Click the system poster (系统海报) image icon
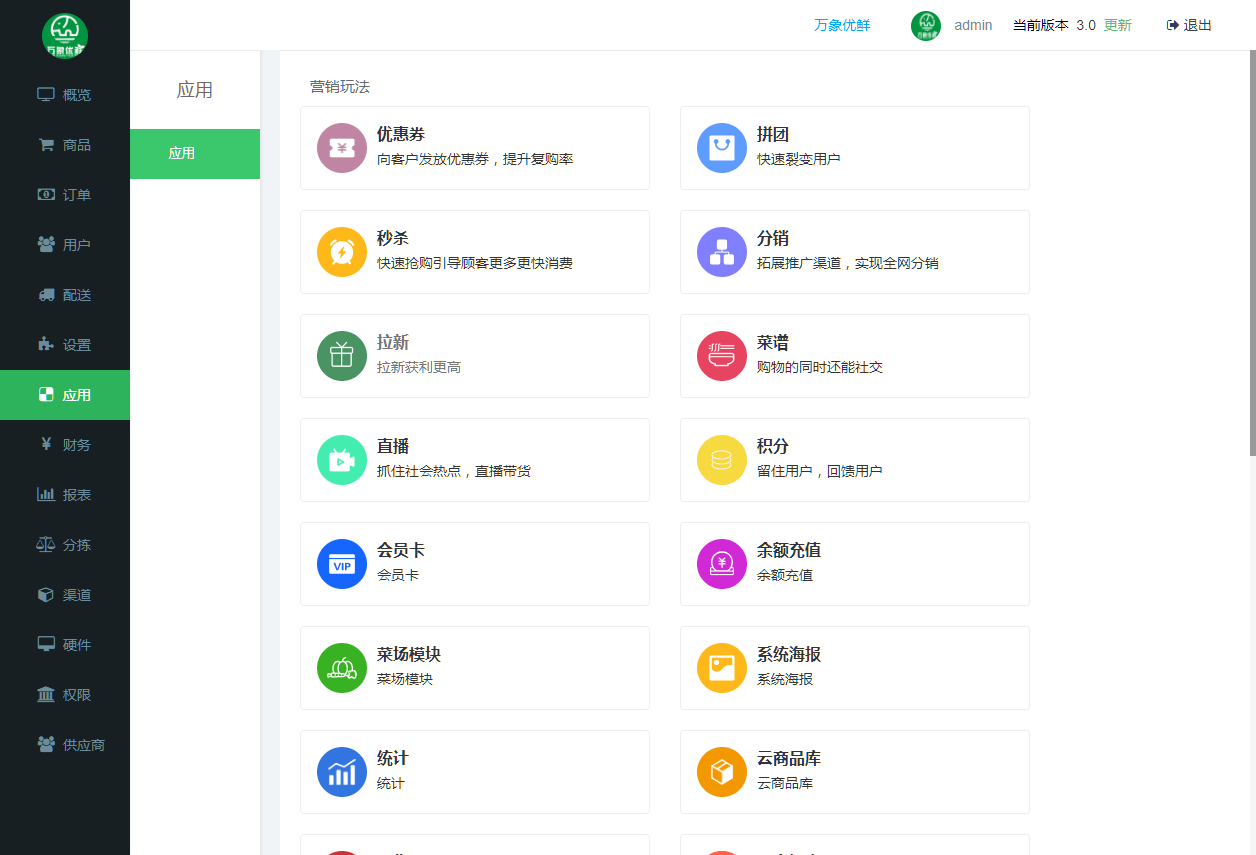 [x=722, y=668]
